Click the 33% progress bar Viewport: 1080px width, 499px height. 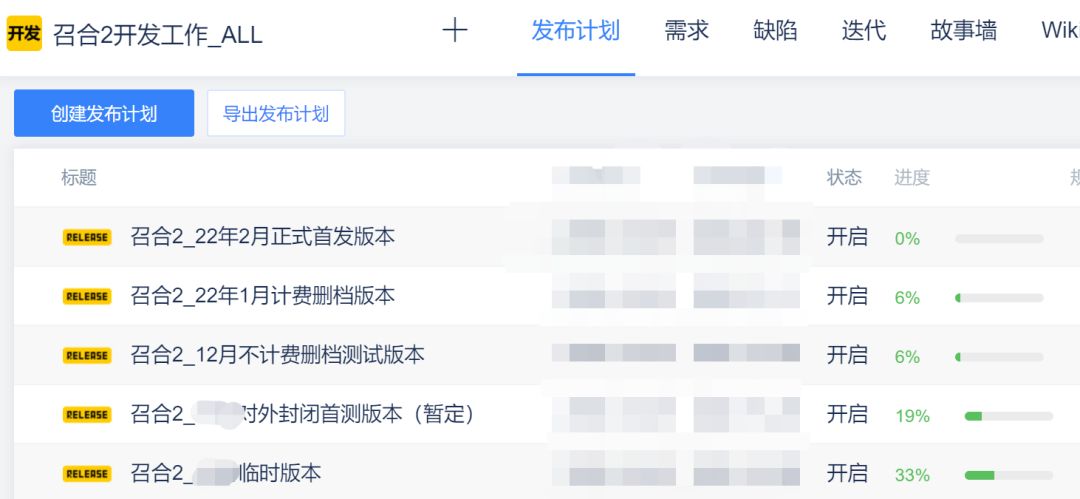1008,475
